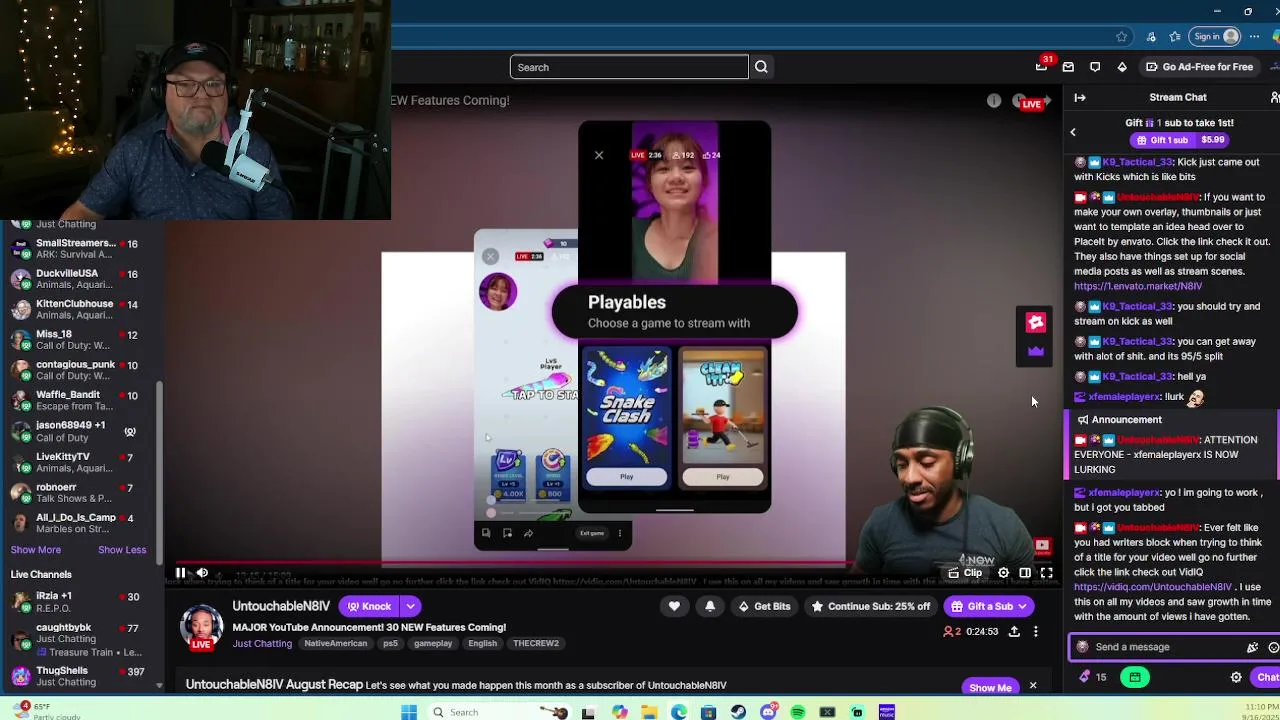The image size is (1280, 720).
Task: Expand the dropdown arrow beside Knock
Action: pos(410,606)
